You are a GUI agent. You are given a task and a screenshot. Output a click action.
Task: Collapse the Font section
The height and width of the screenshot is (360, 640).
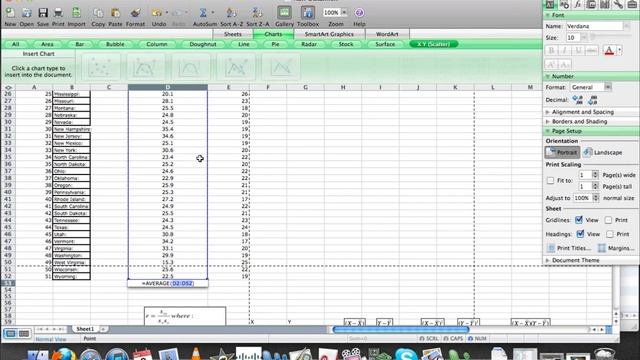coord(548,15)
